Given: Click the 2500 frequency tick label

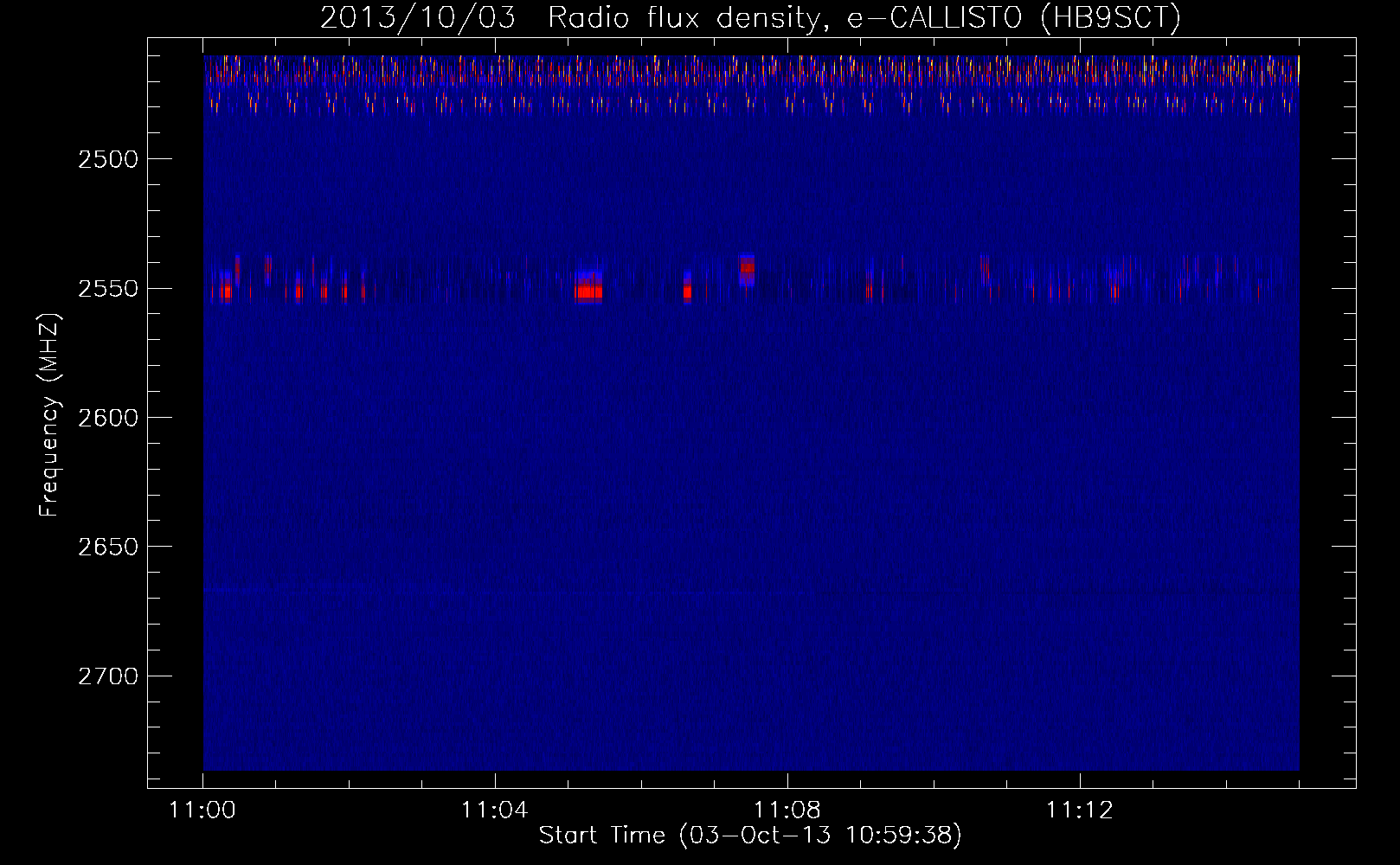Looking at the screenshot, I should tap(108, 159).
